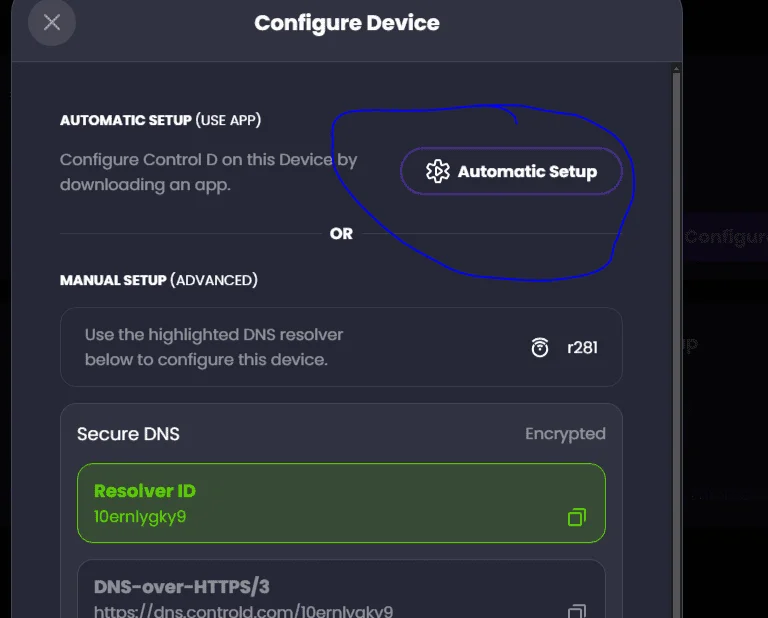This screenshot has width=768, height=618.
Task: Close the Configure Device dialog
Action: pos(51,23)
